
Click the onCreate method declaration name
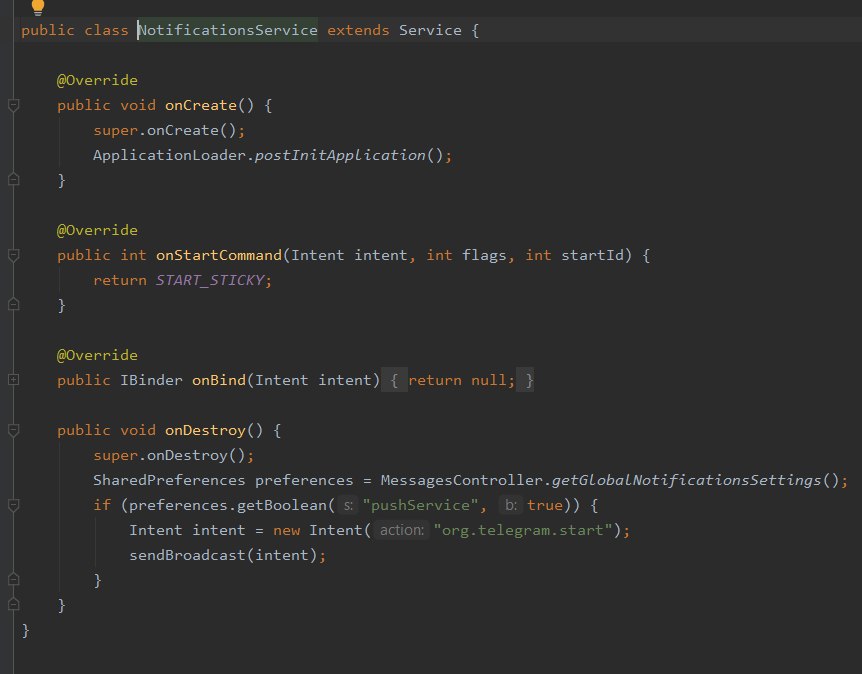click(201, 105)
